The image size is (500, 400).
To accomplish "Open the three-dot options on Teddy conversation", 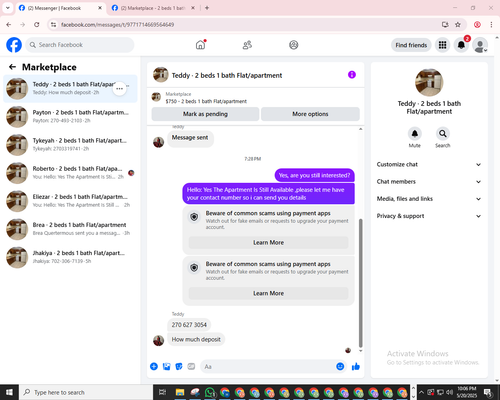I will pyautogui.click(x=120, y=89).
